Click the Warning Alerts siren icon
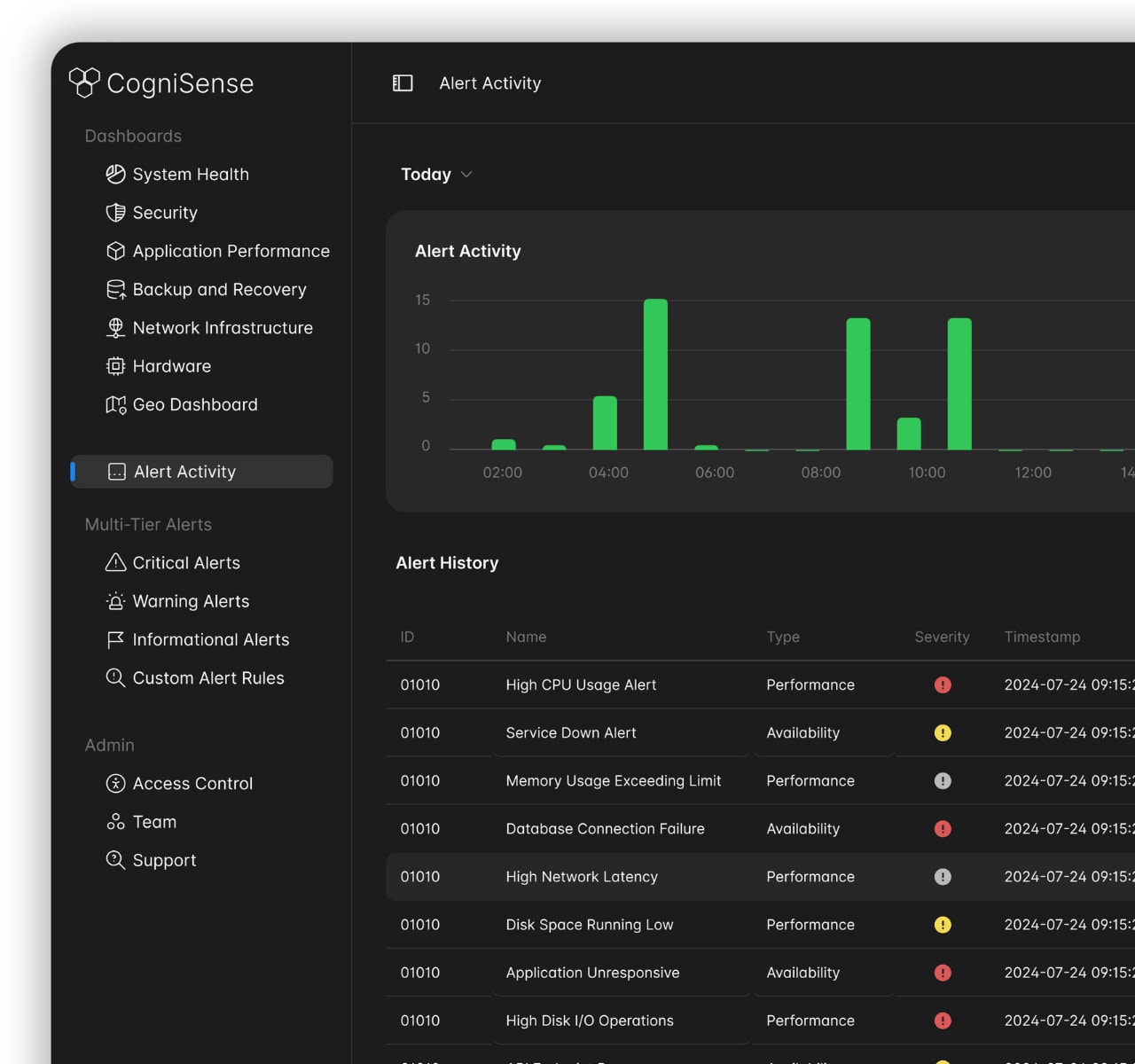The width and height of the screenshot is (1135, 1064). (x=115, y=601)
